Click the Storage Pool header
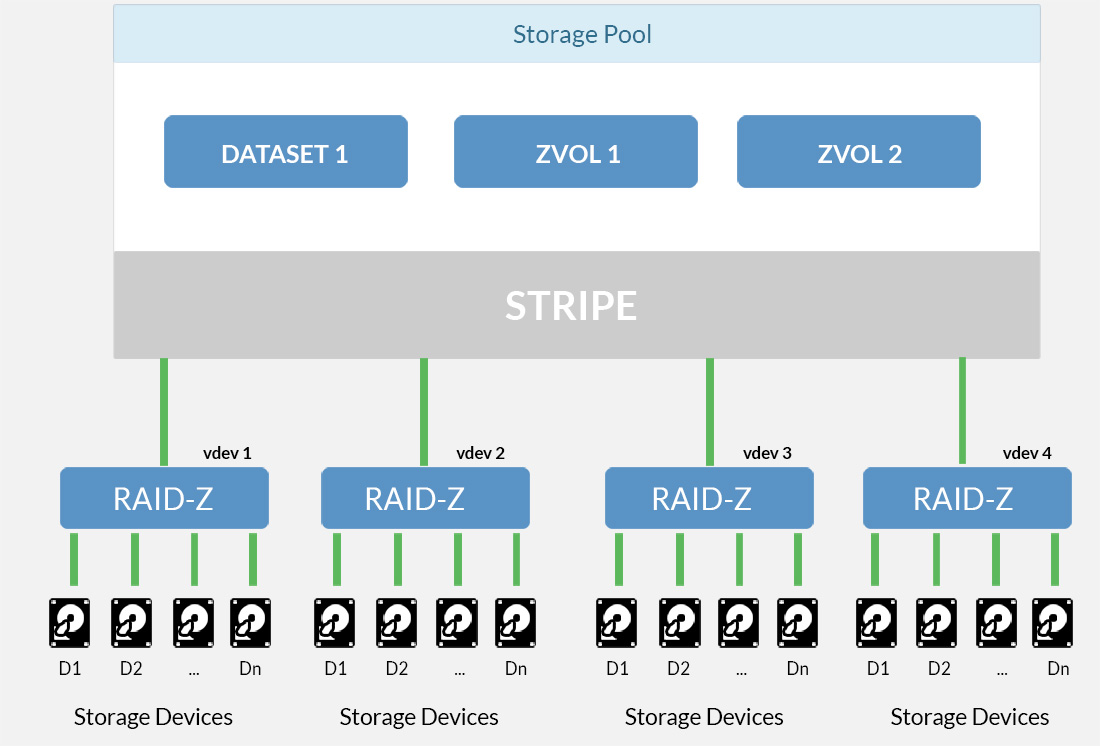1100x746 pixels. (576, 34)
